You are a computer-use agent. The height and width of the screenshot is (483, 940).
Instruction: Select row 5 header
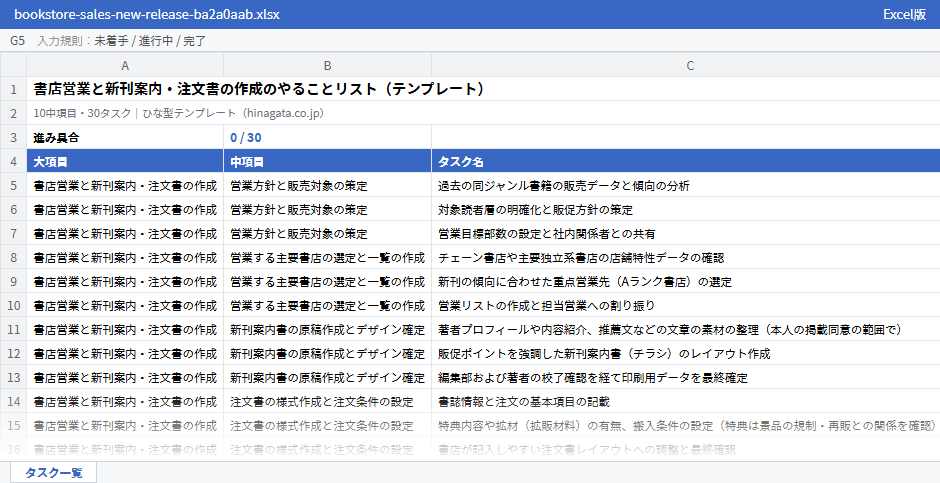(13, 185)
